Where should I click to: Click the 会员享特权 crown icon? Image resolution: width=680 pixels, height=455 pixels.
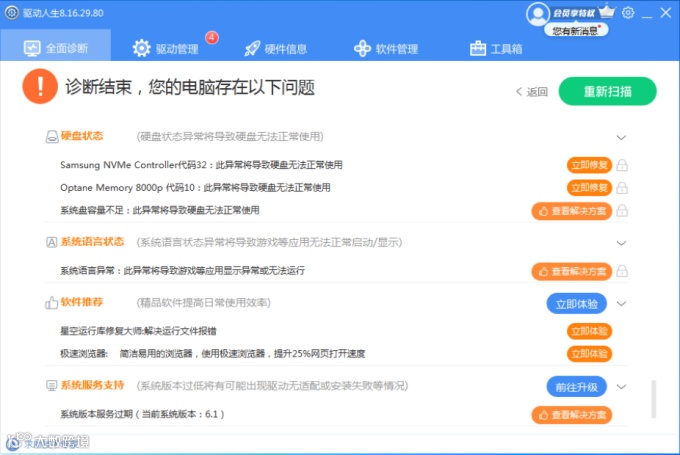607,12
